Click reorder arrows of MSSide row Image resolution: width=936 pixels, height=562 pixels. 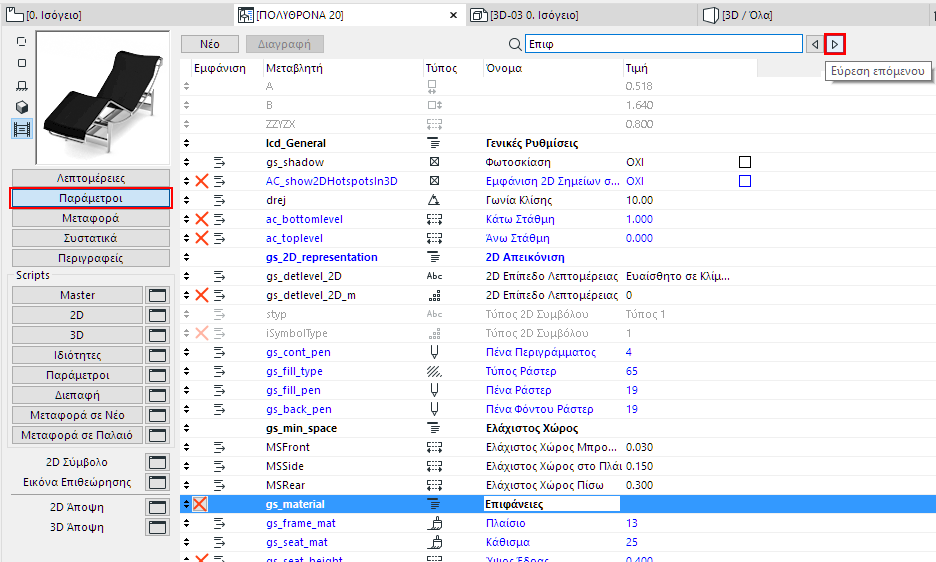coord(186,466)
